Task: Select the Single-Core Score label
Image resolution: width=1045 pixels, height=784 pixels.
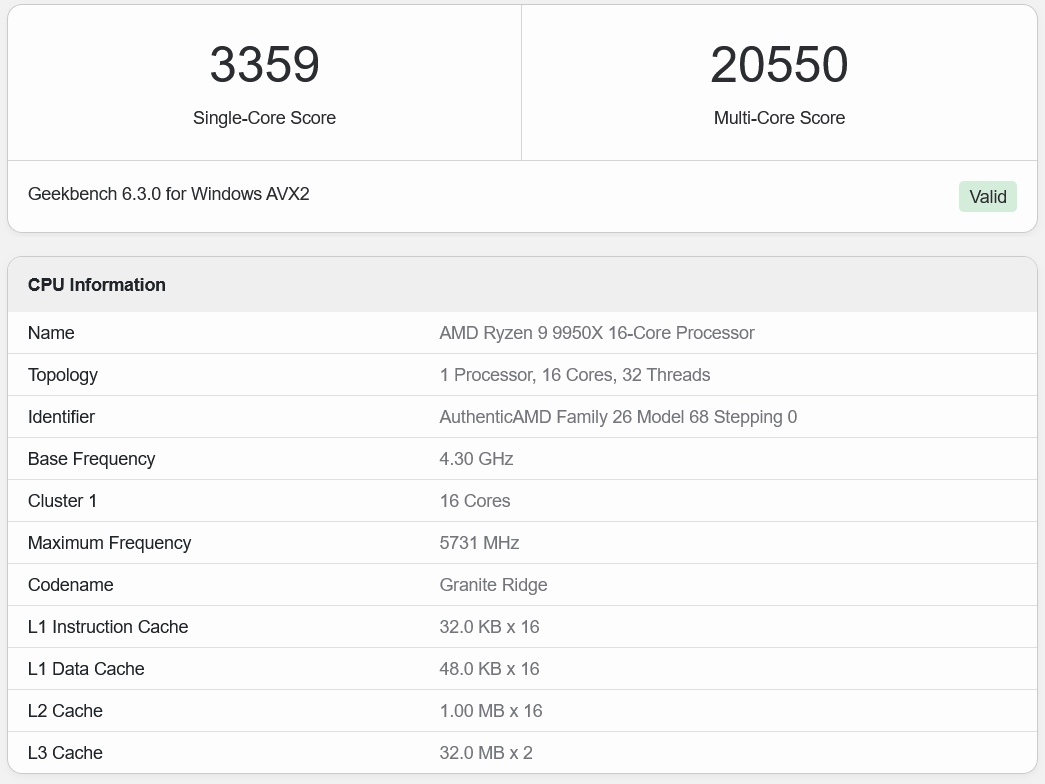Action: pyautogui.click(x=264, y=118)
